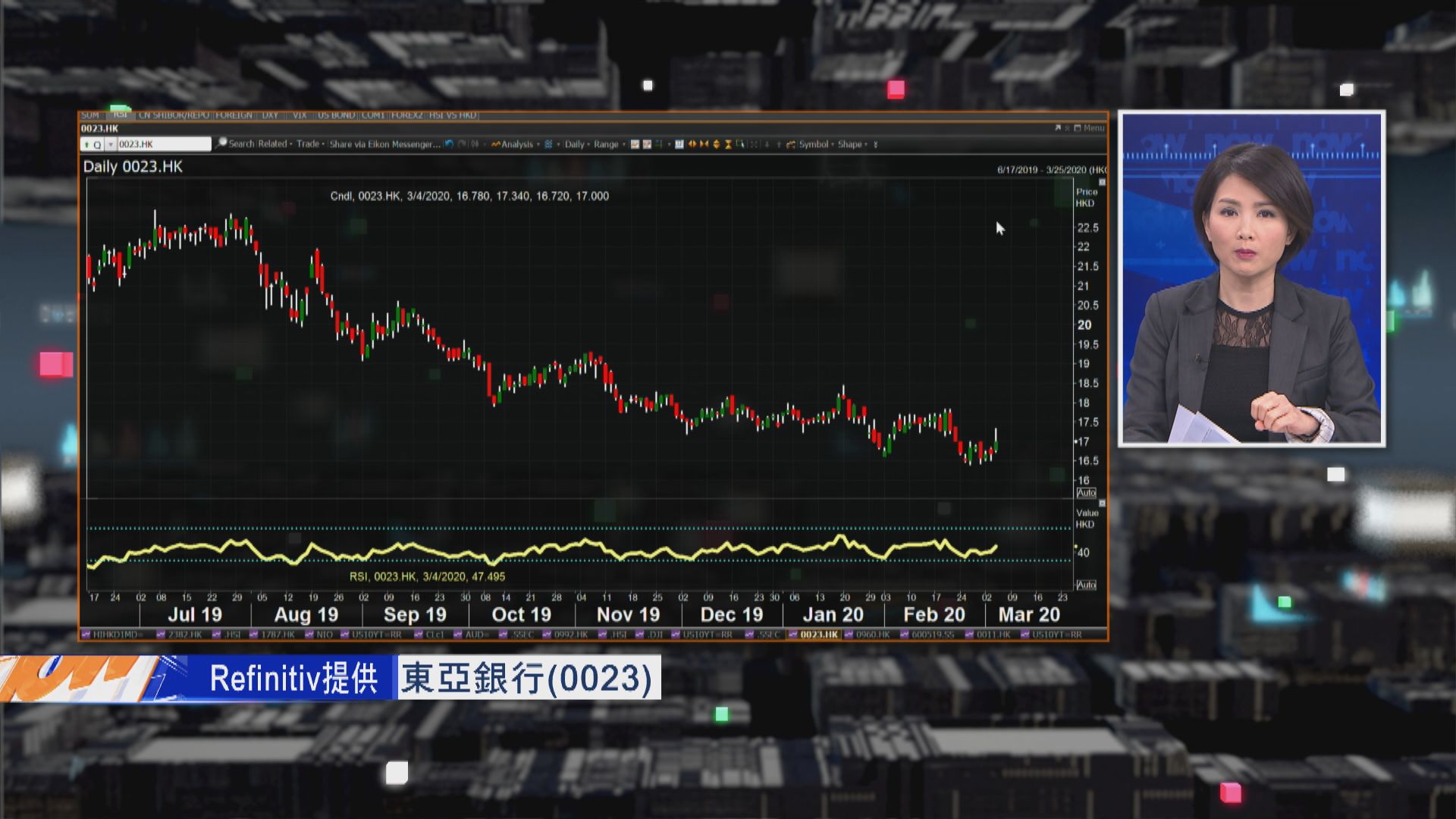Viewport: 1456px width, 819px height.
Task: Open the Range dropdown
Action: point(607,144)
